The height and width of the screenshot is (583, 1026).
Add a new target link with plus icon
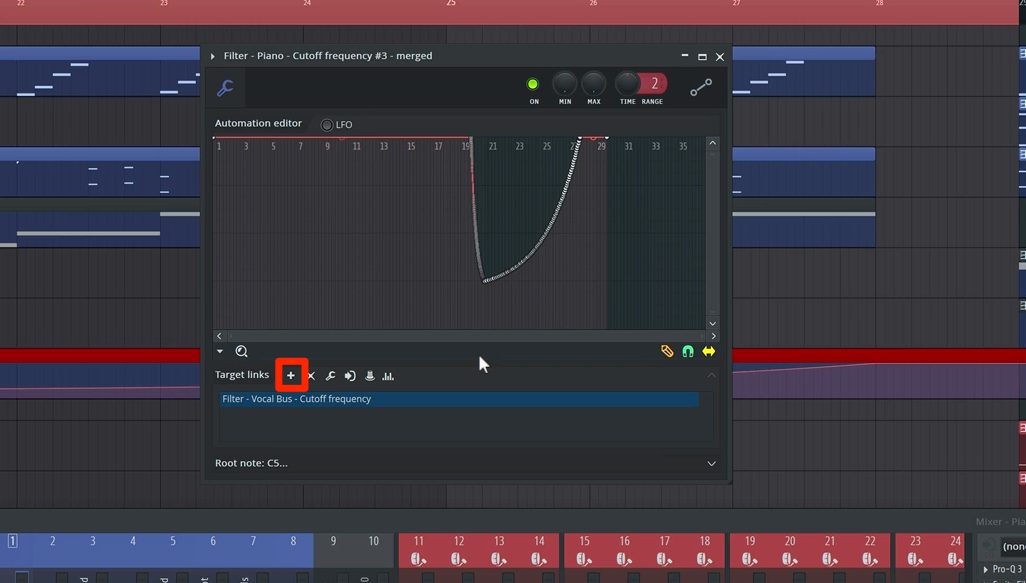click(291, 376)
